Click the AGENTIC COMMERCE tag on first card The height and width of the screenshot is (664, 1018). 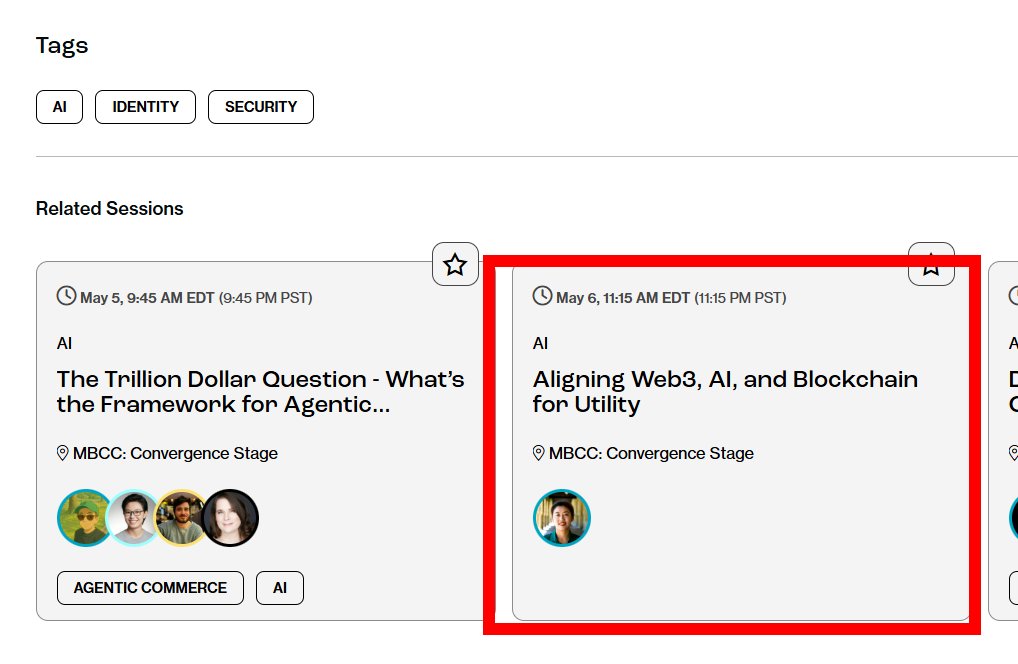click(x=150, y=588)
